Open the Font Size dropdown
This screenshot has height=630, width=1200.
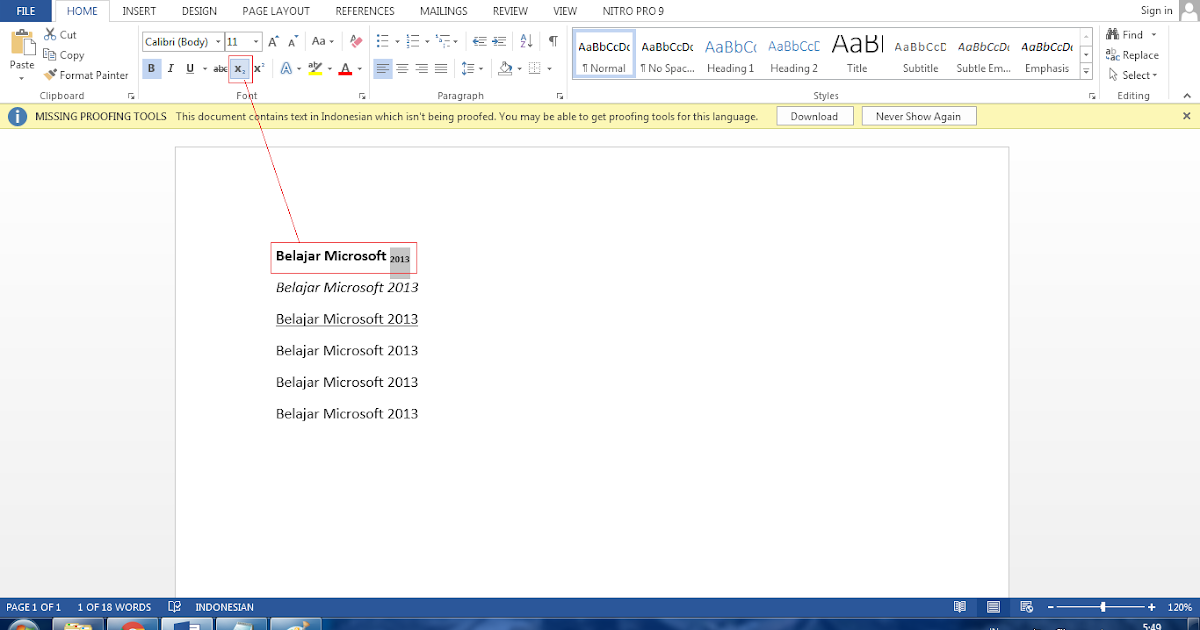(258, 42)
